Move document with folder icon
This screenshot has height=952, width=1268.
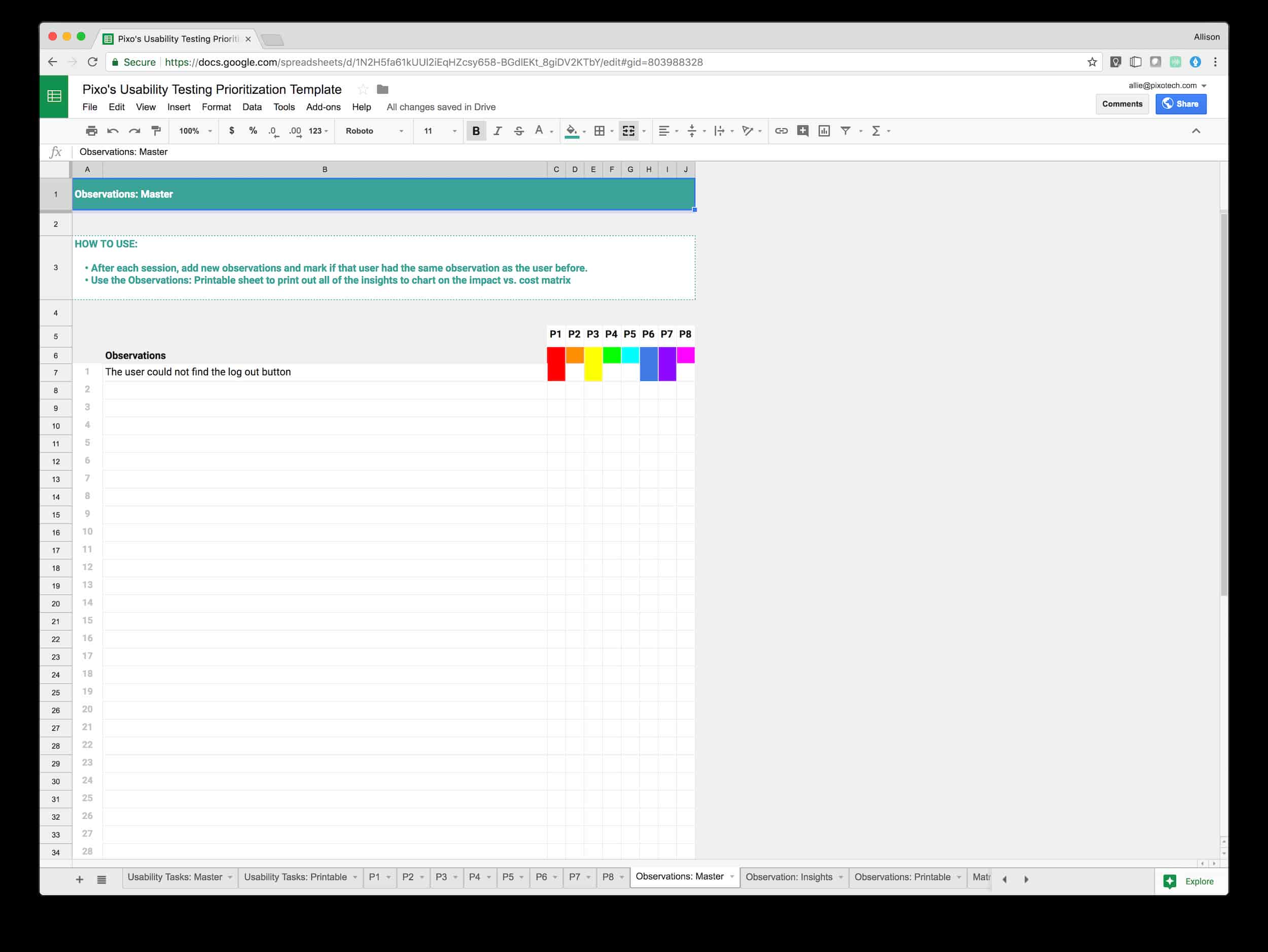382,89
